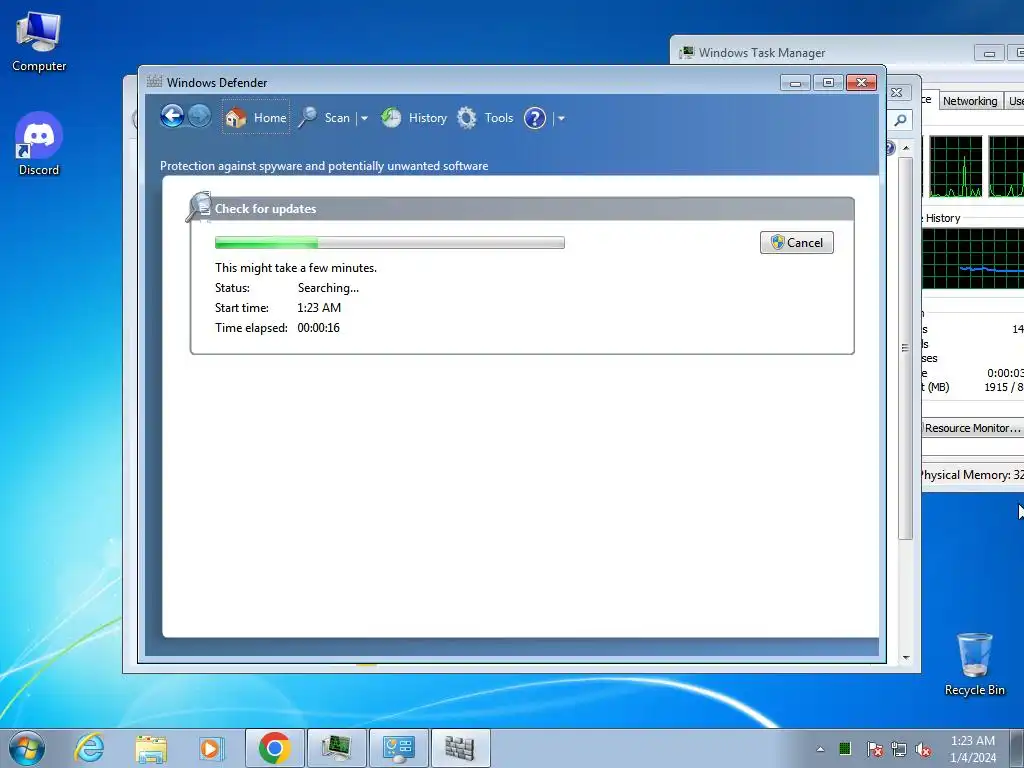Open Resource Monitor from Task Manager
The width and height of the screenshot is (1024, 768).
click(972, 428)
